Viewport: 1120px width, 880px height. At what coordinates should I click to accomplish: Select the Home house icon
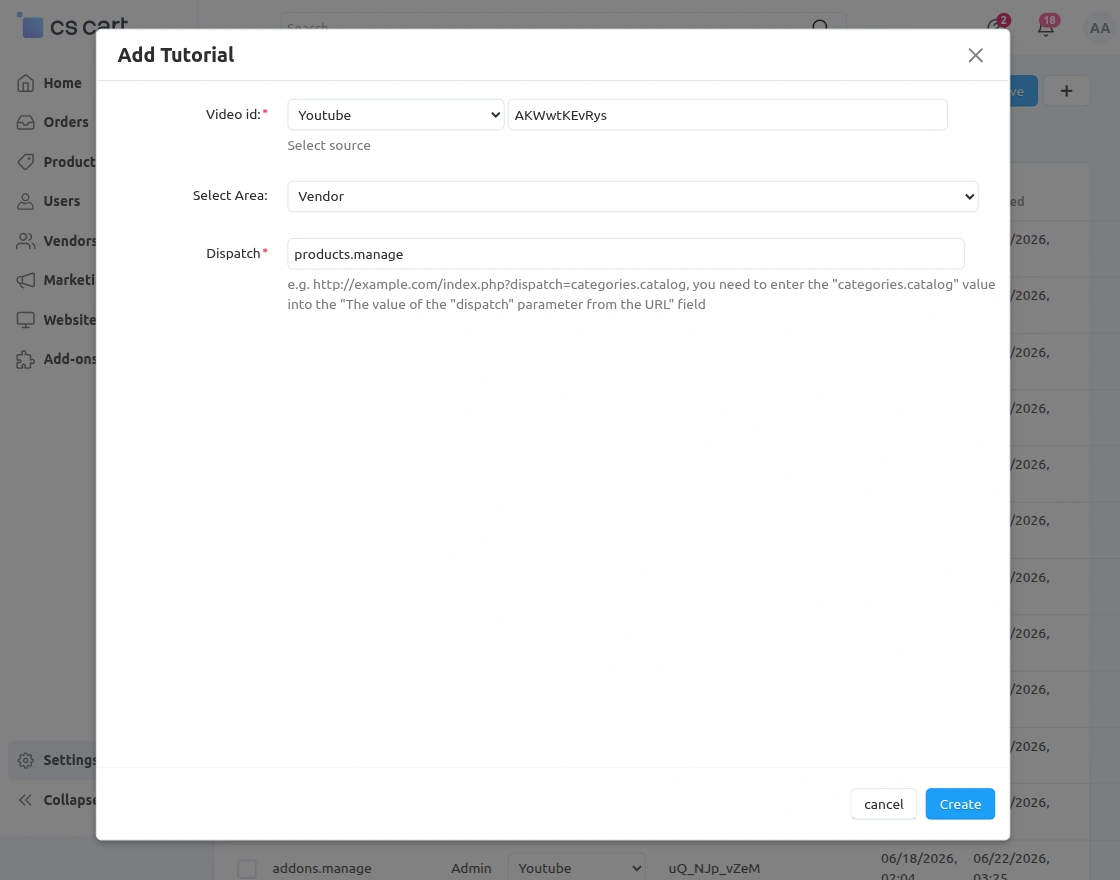(26, 83)
